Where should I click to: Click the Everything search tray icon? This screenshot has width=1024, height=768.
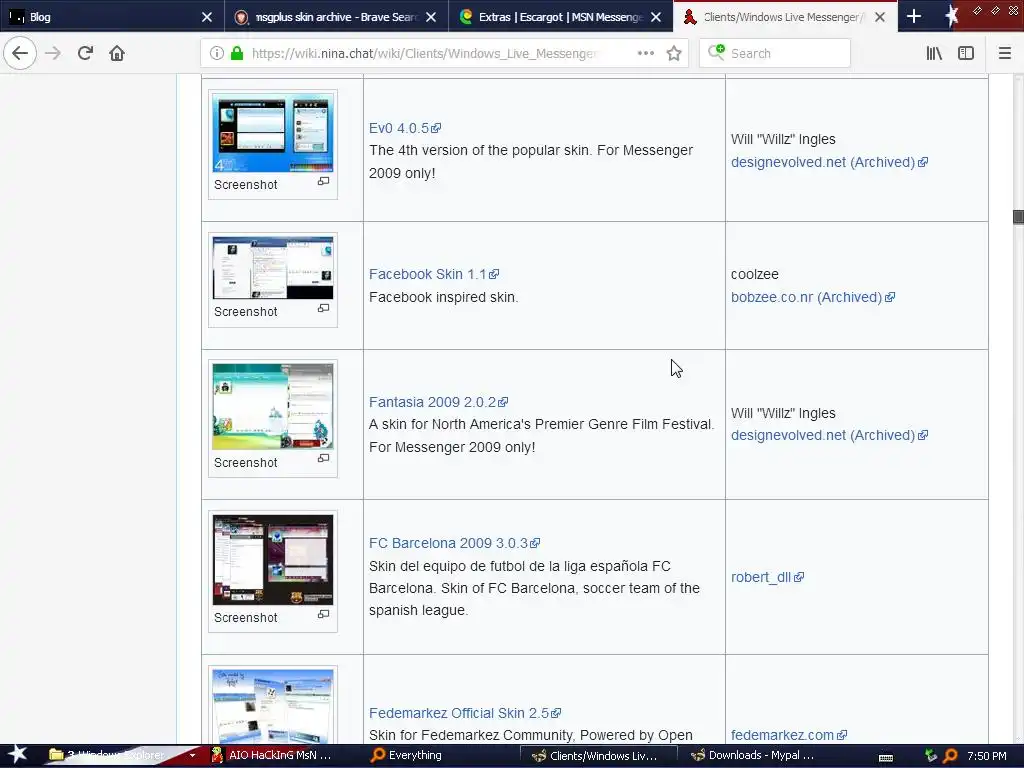[950, 756]
